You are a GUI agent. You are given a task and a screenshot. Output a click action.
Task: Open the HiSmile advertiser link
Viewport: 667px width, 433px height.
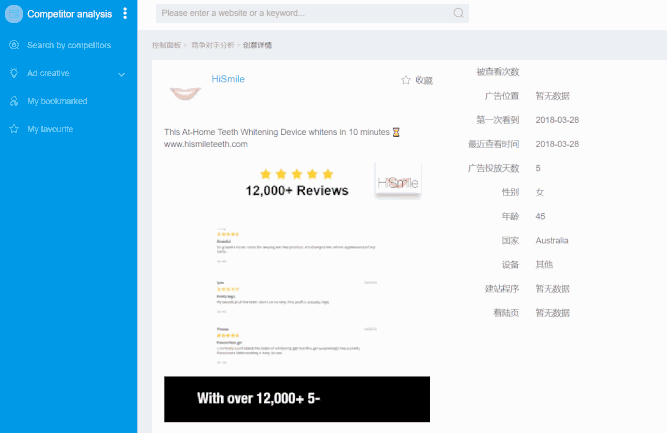228,79
